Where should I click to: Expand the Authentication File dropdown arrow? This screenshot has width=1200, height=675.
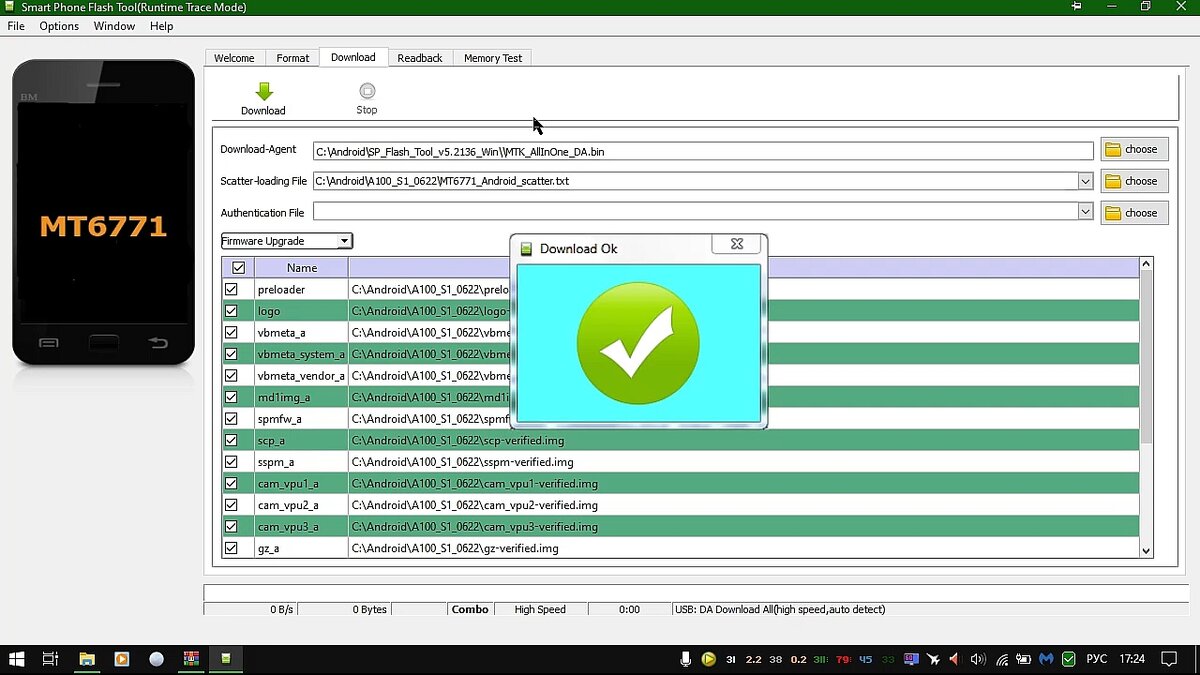(1085, 213)
